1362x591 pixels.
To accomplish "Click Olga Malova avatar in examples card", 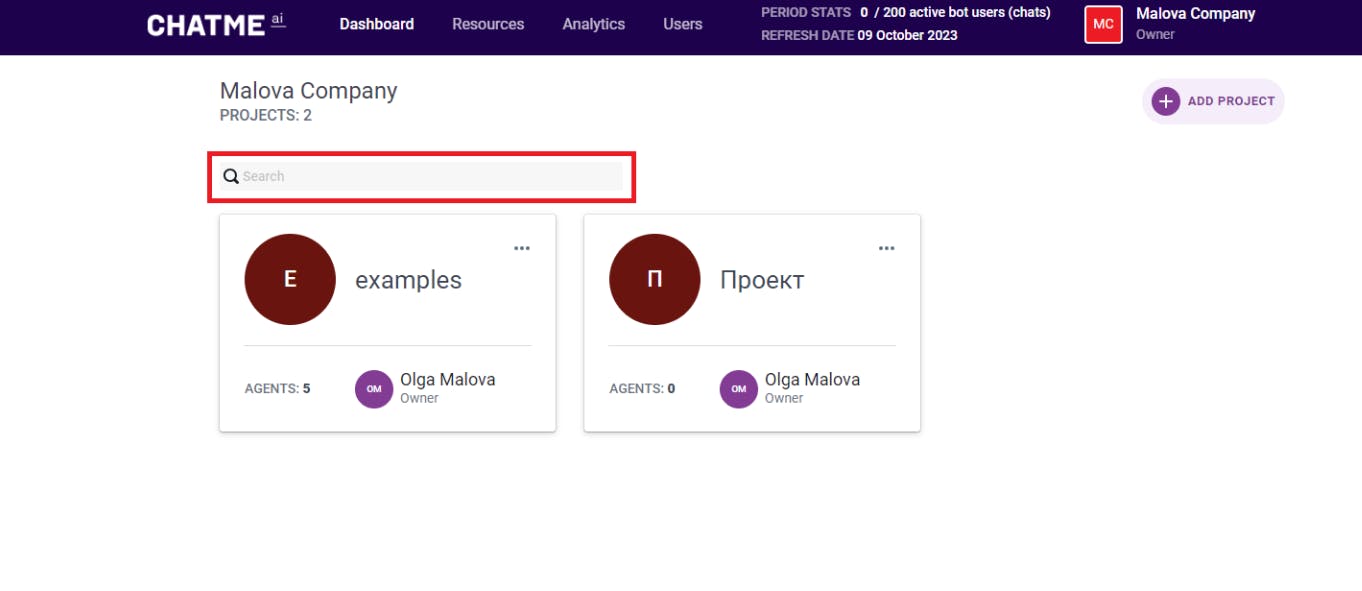I will point(374,389).
